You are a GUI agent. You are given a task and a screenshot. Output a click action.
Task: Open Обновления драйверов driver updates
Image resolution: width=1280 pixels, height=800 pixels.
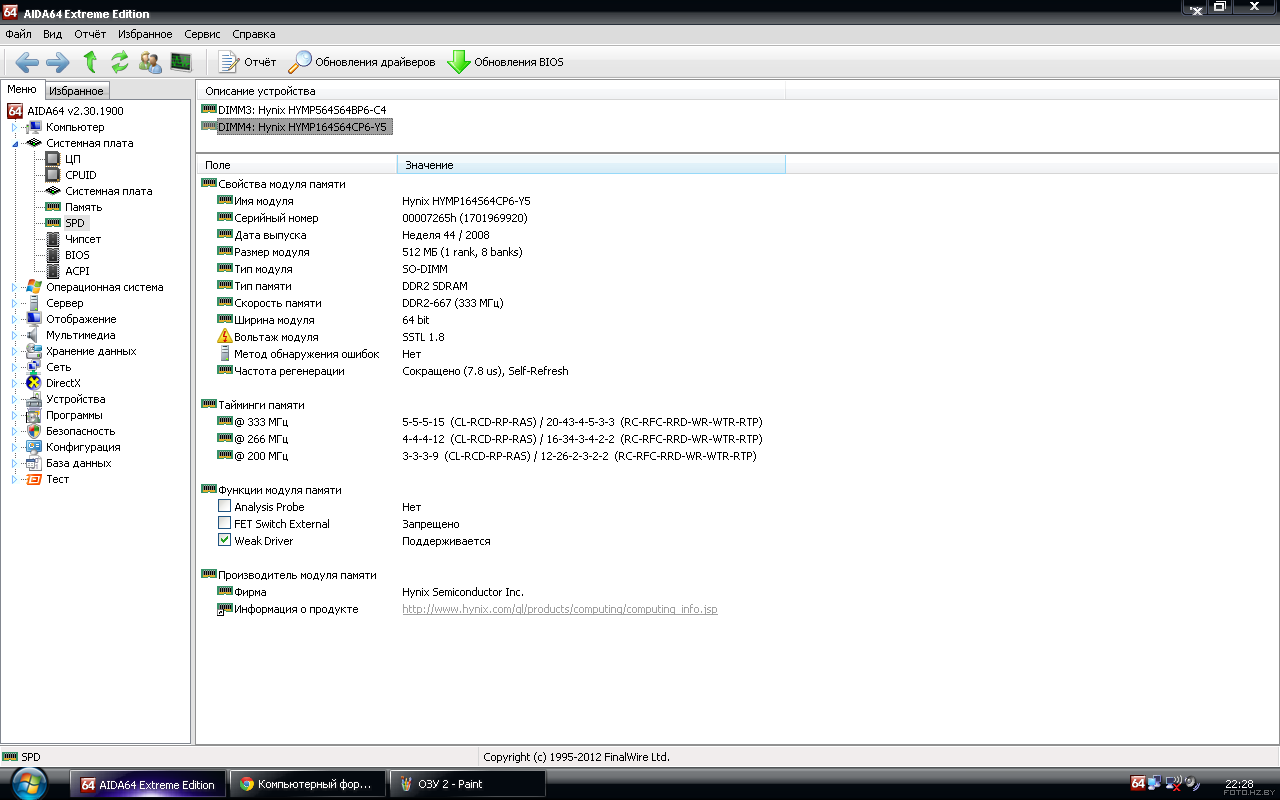(x=362, y=62)
